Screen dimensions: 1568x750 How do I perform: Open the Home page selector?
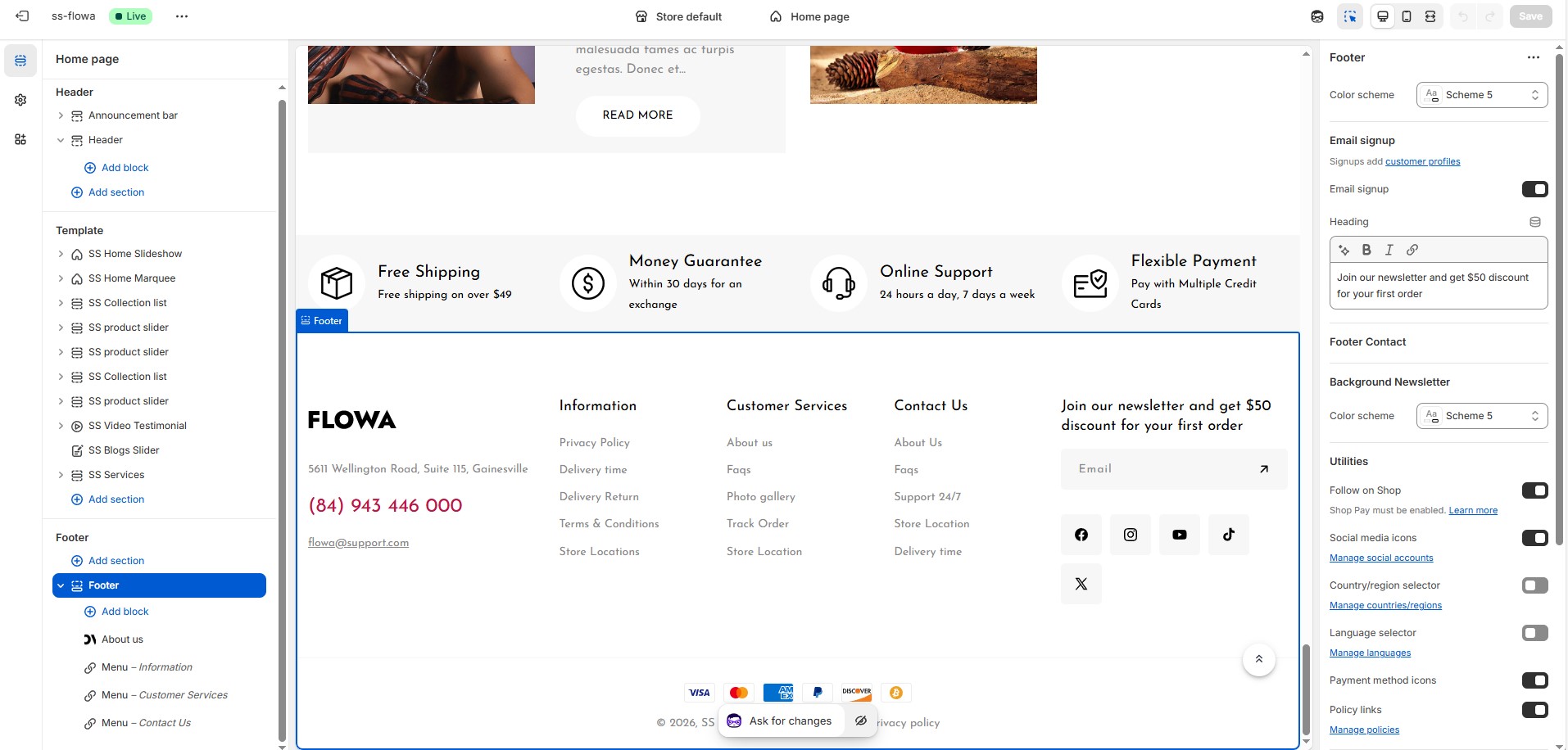809,16
